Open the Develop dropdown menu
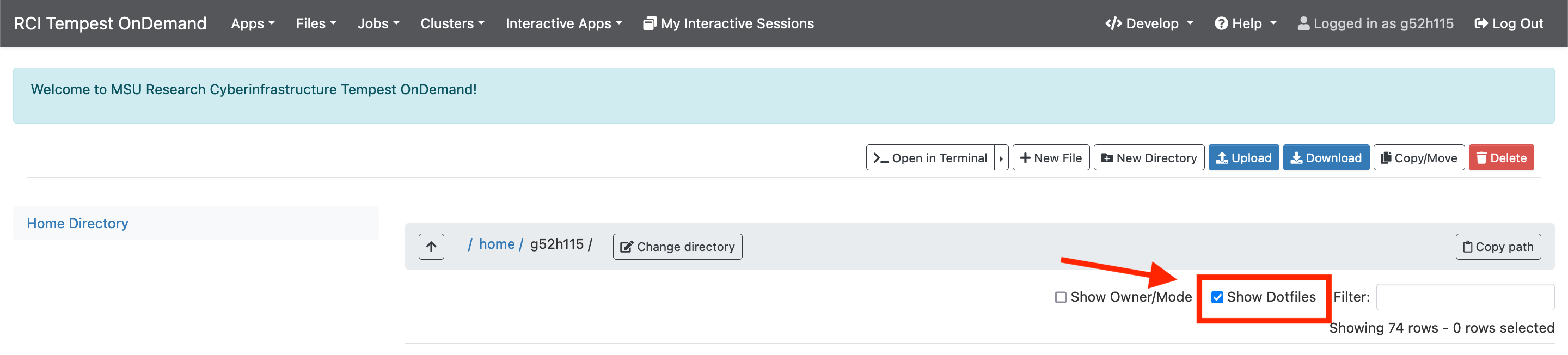Screen dimensions: 1568x355 [x=1149, y=23]
